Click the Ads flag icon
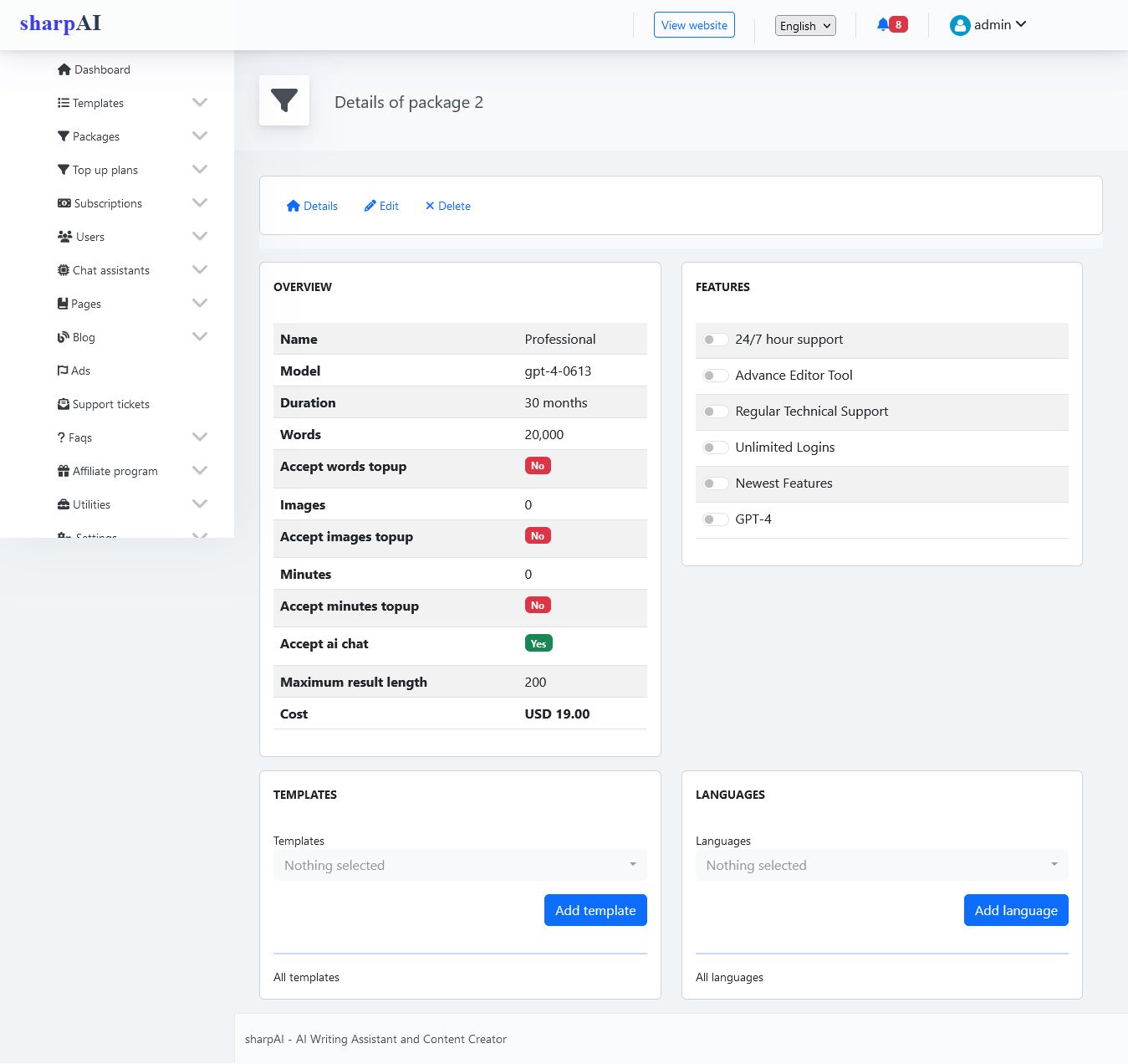 (x=62, y=371)
